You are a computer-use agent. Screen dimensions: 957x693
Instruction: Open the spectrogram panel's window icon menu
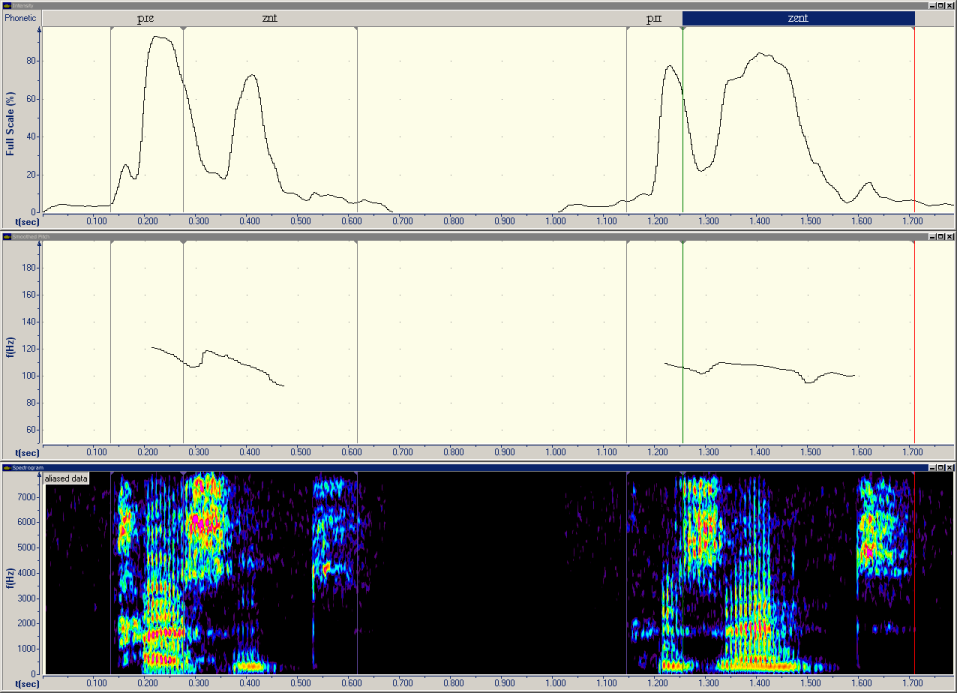[x=6, y=467]
